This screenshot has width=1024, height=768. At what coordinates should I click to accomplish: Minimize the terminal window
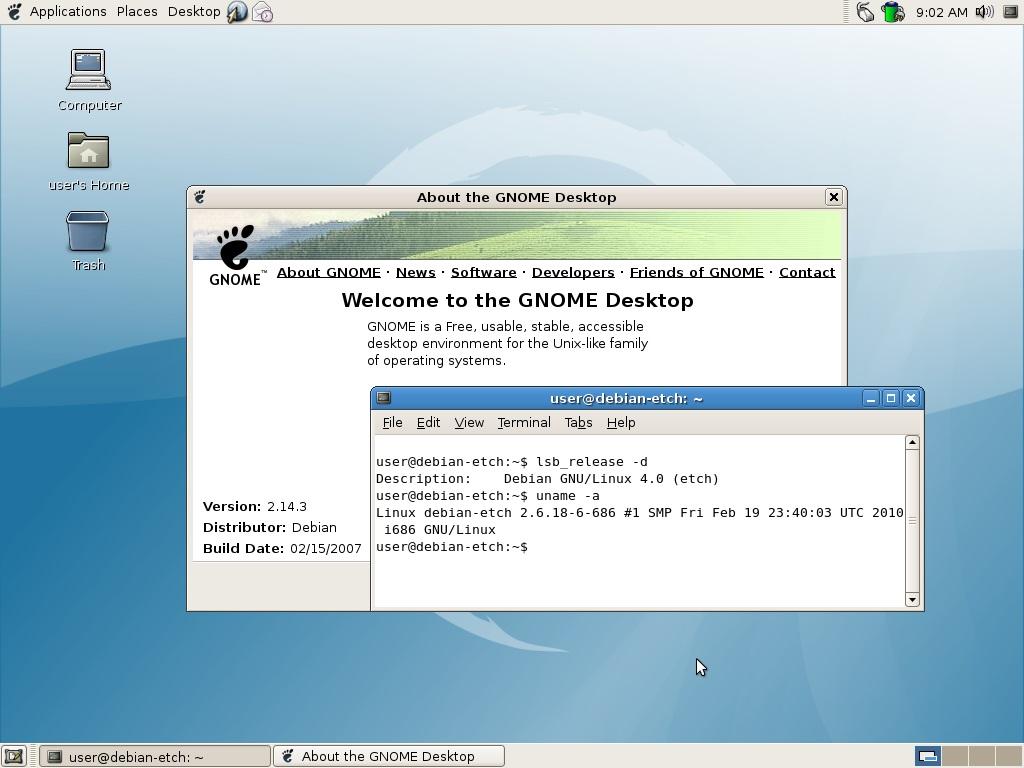click(x=871, y=398)
